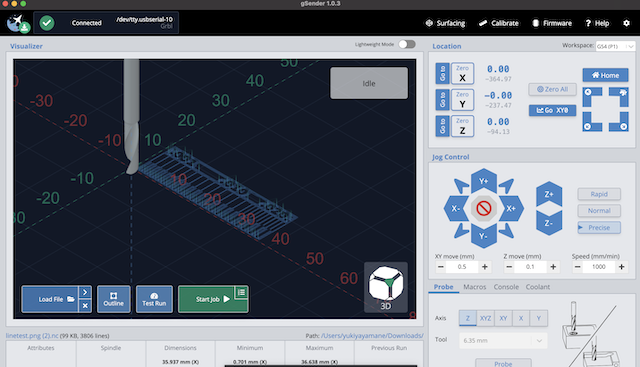Screen dimensions: 640x367
Task: Jog Y+ direction
Action: tap(484, 181)
